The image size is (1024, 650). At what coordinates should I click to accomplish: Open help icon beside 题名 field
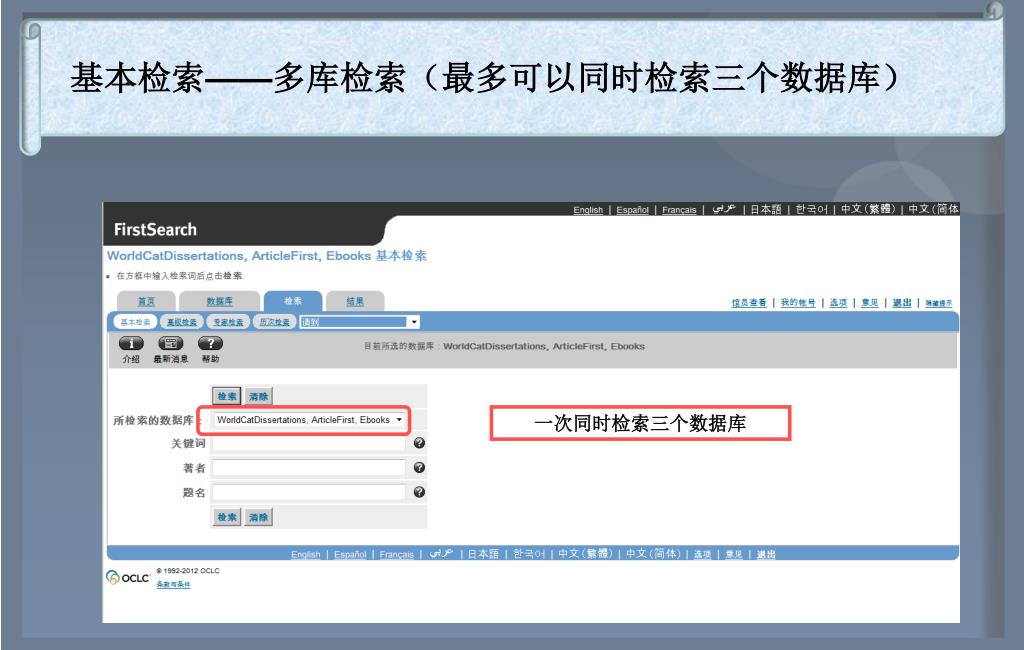click(419, 492)
